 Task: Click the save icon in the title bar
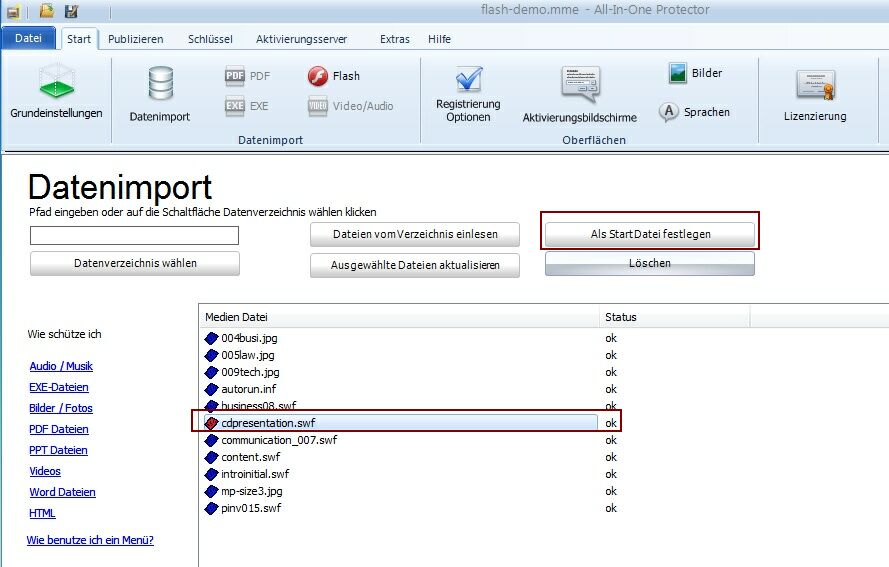71,11
